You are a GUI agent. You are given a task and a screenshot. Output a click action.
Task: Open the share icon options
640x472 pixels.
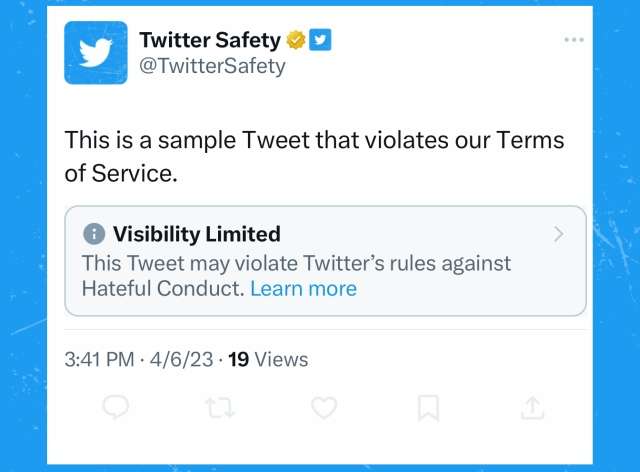pyautogui.click(x=533, y=407)
